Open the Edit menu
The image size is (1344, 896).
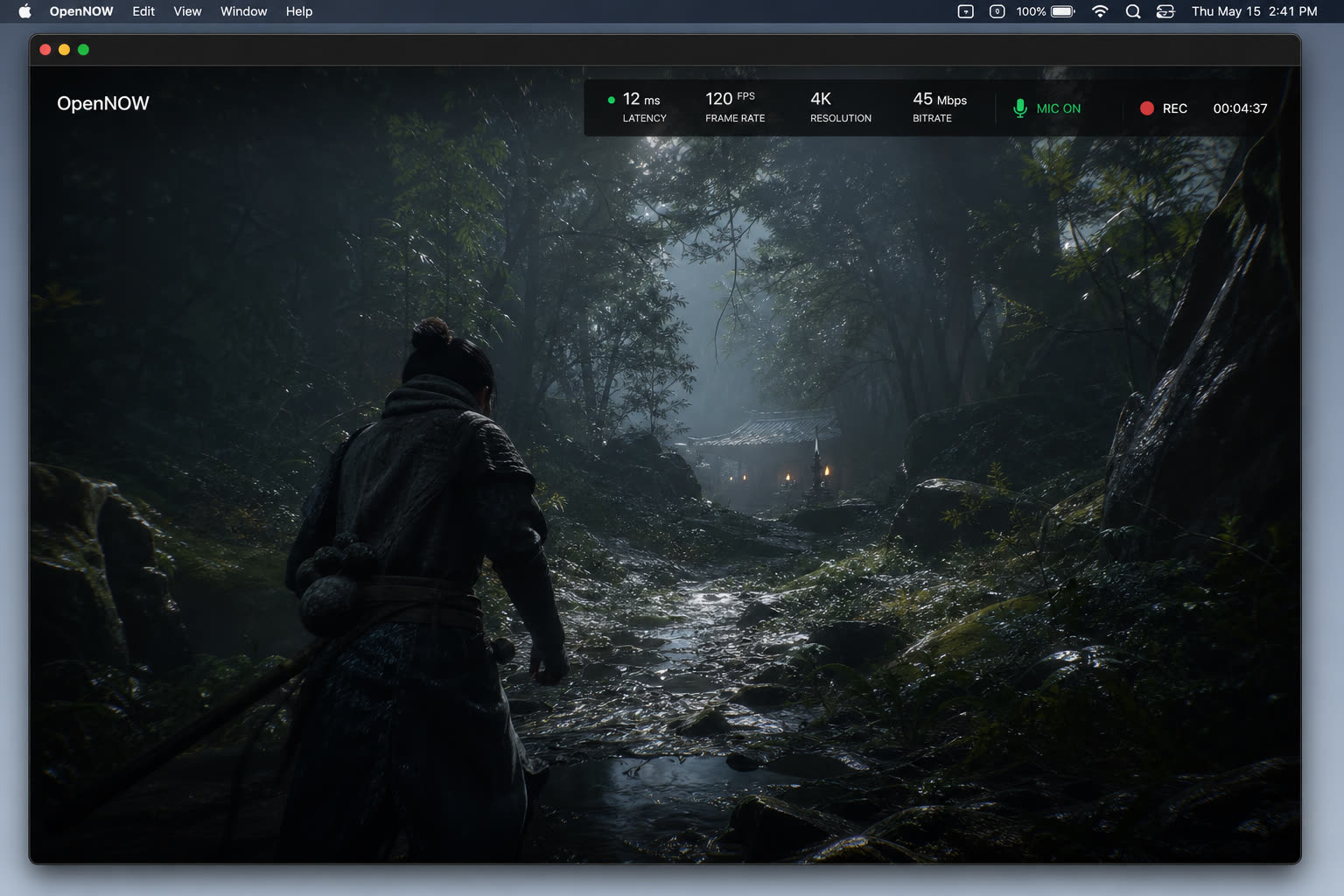coord(143,11)
